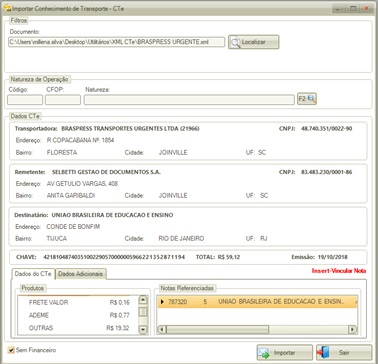Select the FRETE VALOR product row
378x364 pixels.
coord(79,302)
